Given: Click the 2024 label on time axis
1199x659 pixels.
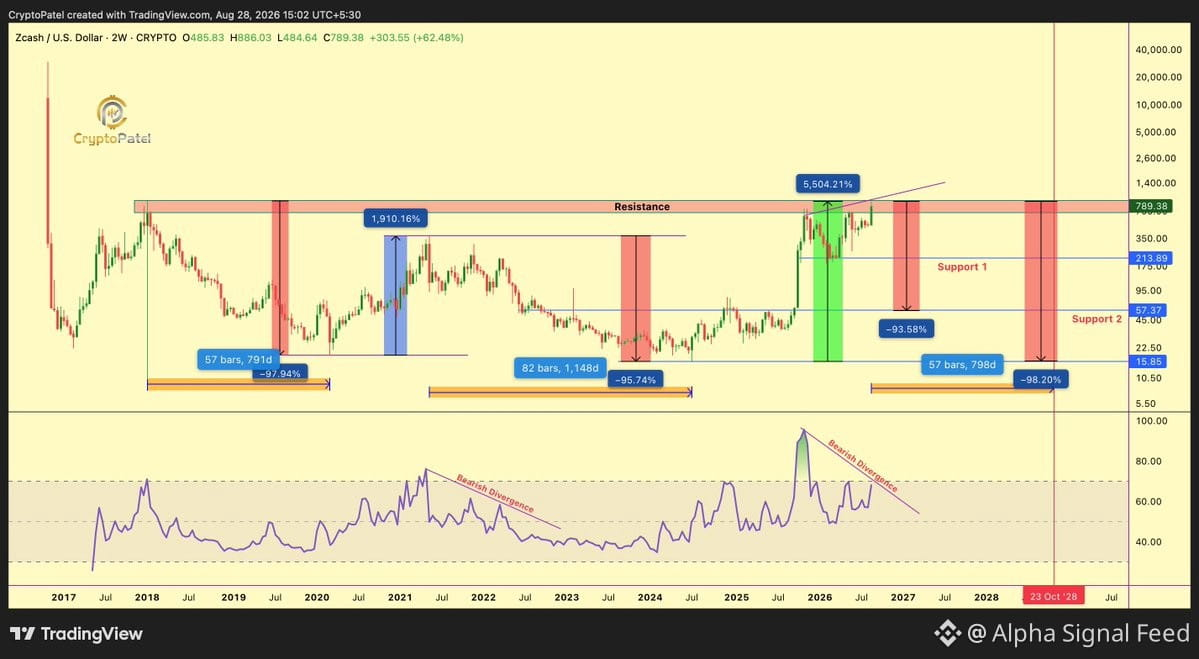Looking at the screenshot, I should [650, 597].
